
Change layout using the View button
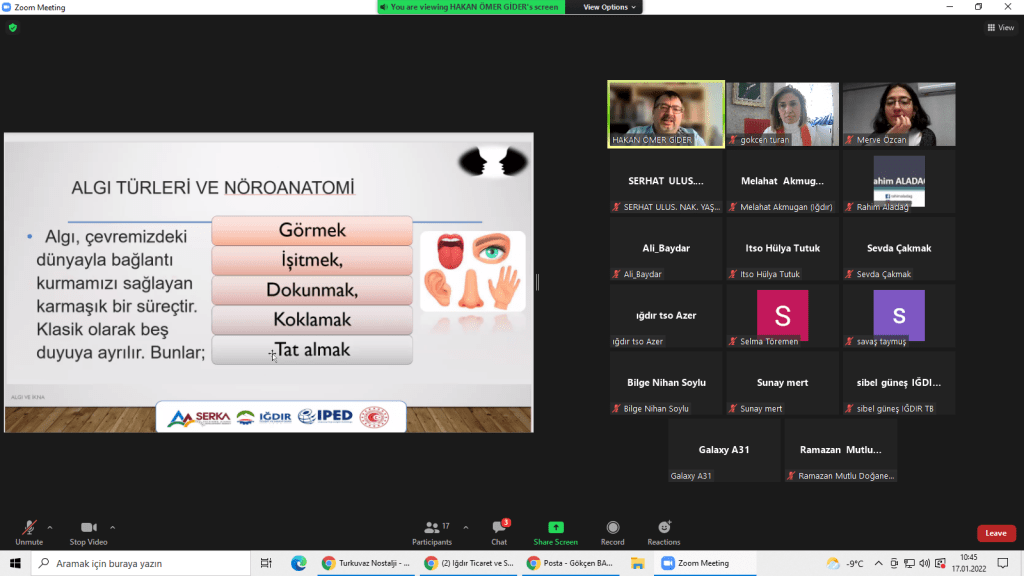tap(1000, 28)
